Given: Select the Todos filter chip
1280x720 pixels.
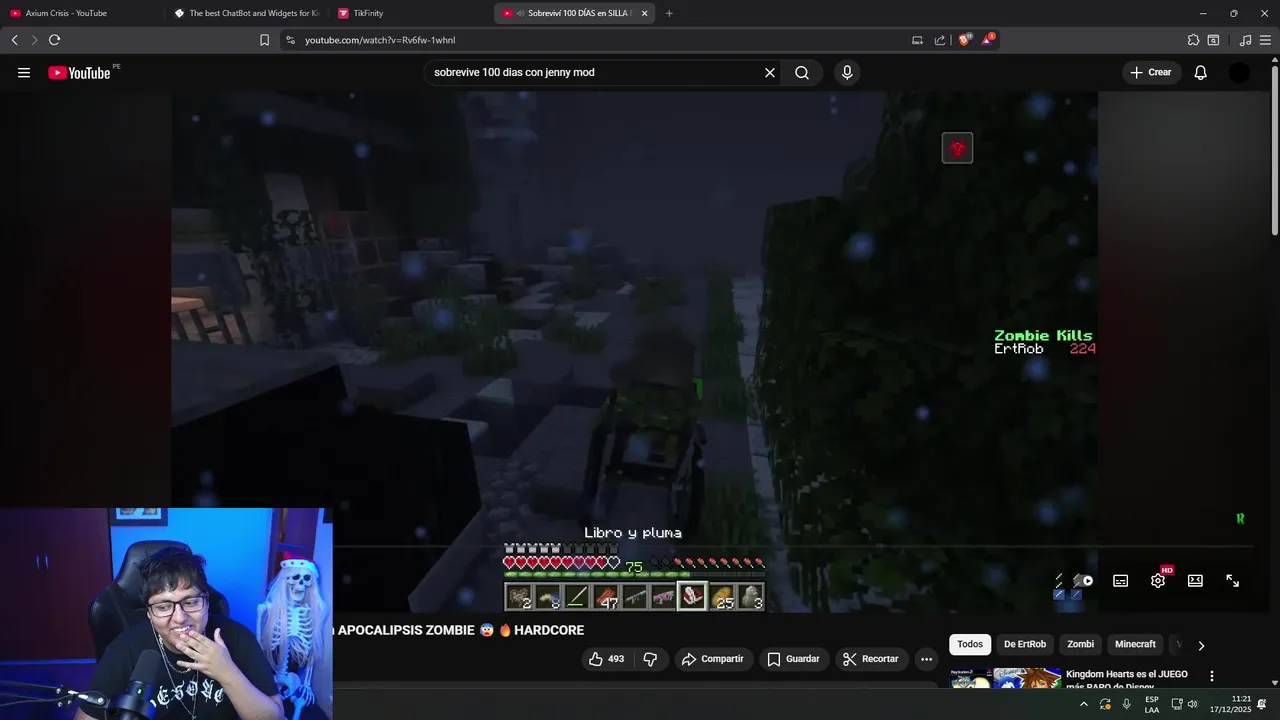Looking at the screenshot, I should click(x=970, y=645).
